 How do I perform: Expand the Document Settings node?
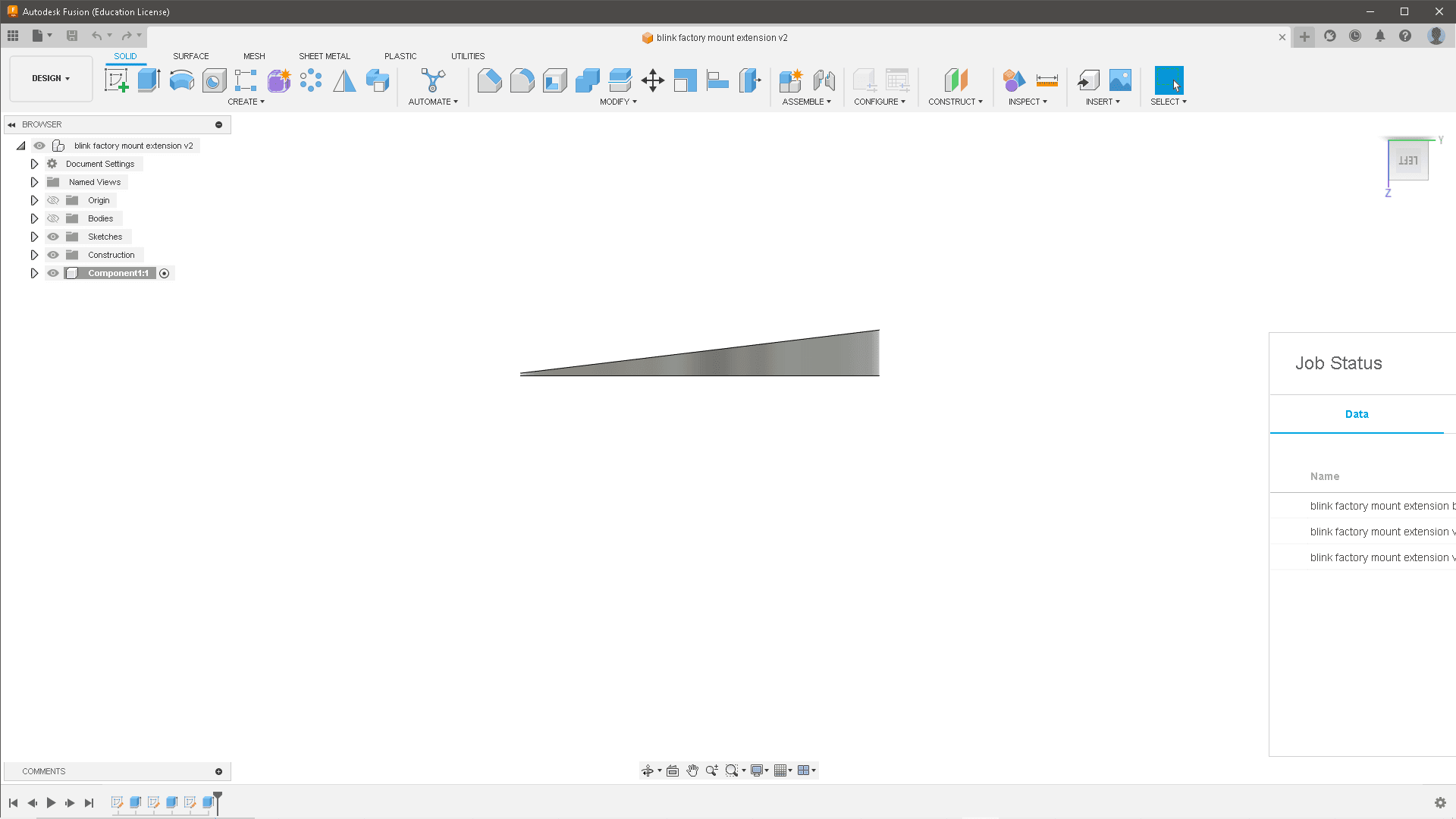(34, 164)
